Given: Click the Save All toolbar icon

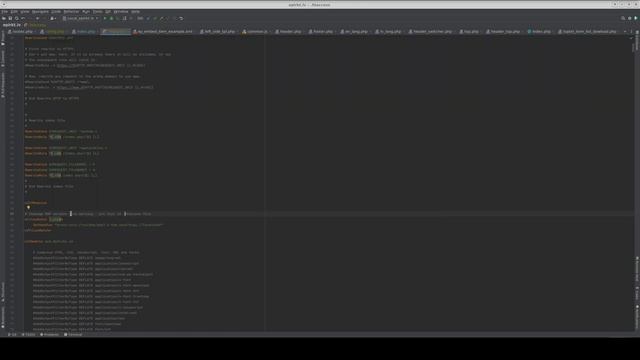Looking at the screenshot, I should tap(10, 18).
